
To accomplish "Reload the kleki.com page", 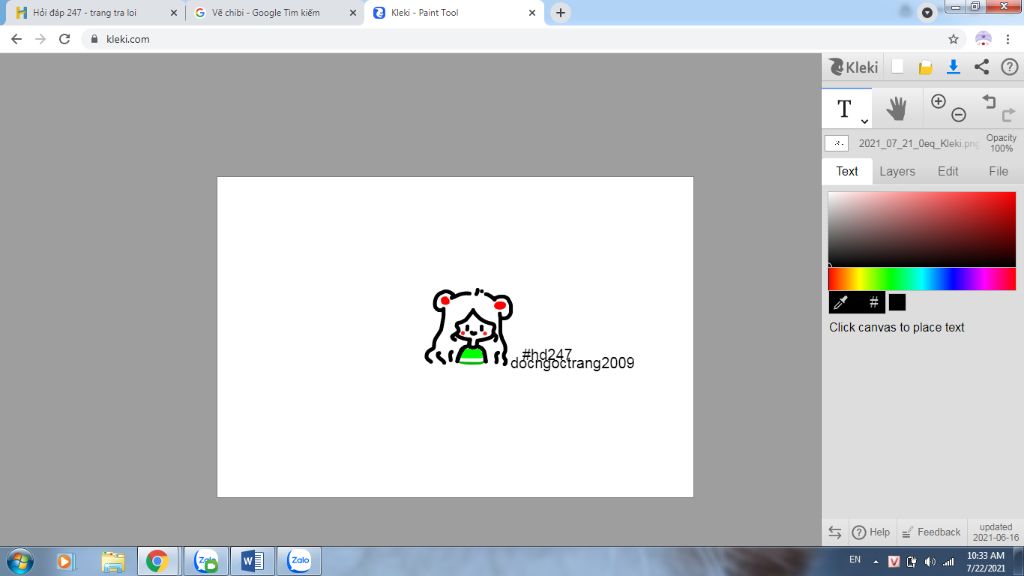I will 64,39.
